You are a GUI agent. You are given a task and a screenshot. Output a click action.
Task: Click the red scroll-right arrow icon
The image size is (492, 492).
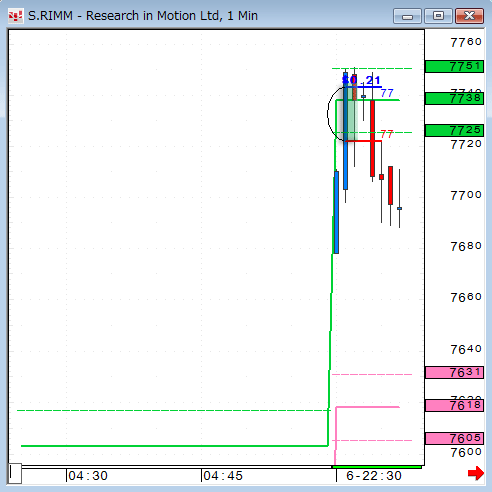pyautogui.click(x=476, y=473)
